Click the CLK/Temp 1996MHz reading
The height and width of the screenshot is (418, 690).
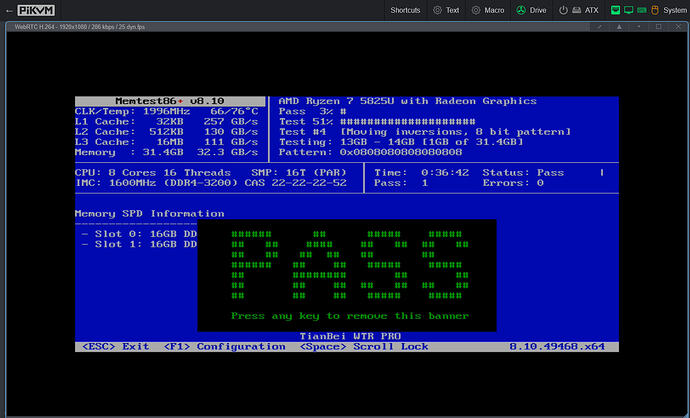click(166, 111)
